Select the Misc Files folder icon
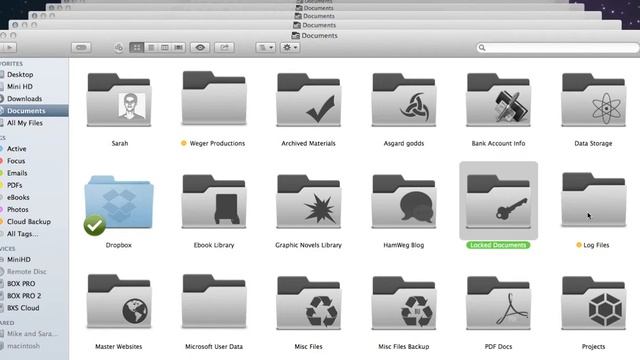Viewport: 640px width, 360px height. click(309, 303)
